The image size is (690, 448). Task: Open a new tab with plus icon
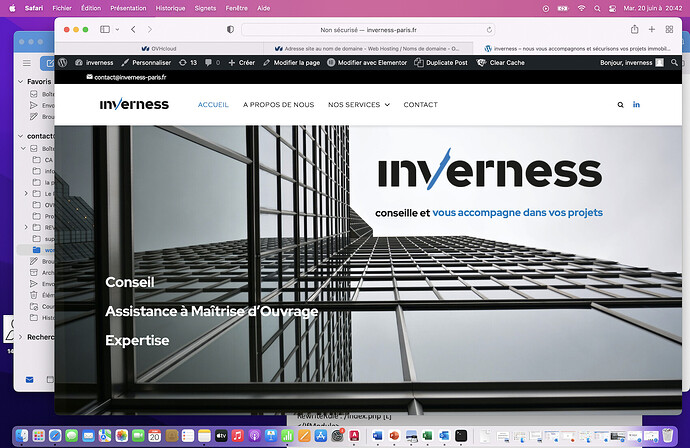(x=652, y=29)
